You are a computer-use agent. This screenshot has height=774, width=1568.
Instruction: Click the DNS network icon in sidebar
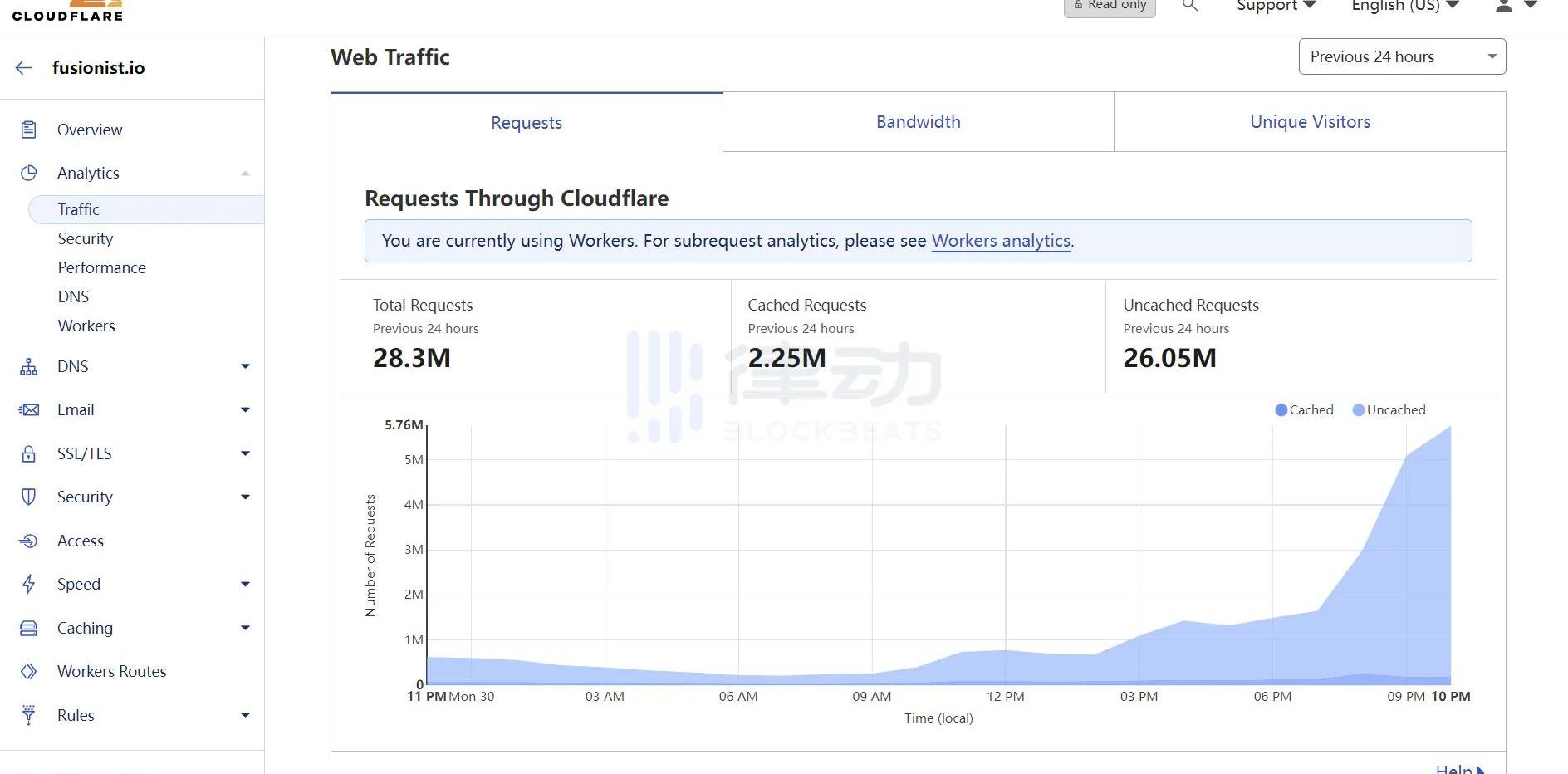point(29,366)
